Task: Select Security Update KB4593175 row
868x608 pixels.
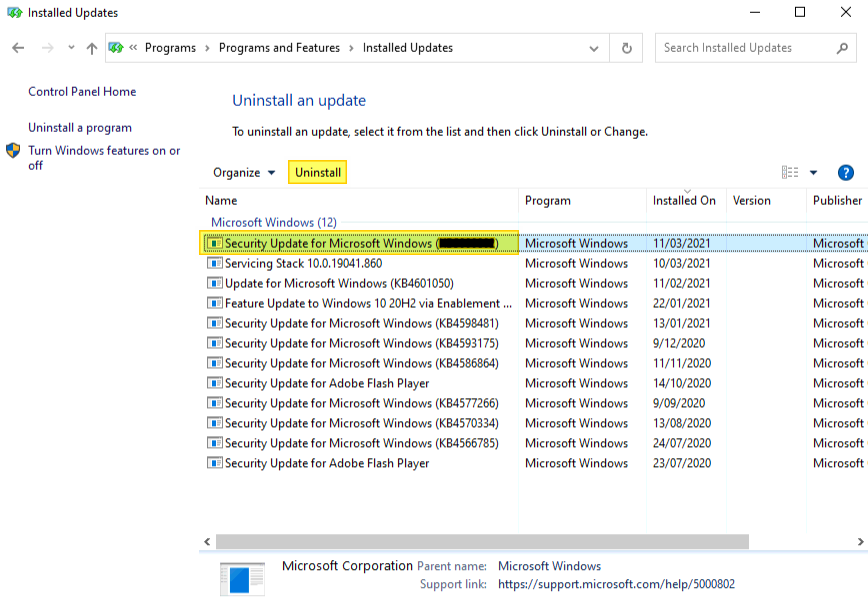Action: 534,343
